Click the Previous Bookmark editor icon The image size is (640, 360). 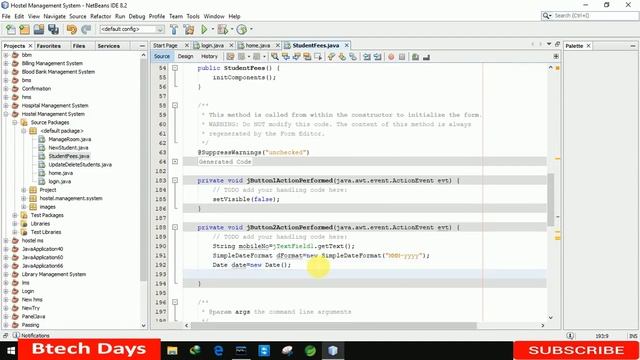coord(331,57)
